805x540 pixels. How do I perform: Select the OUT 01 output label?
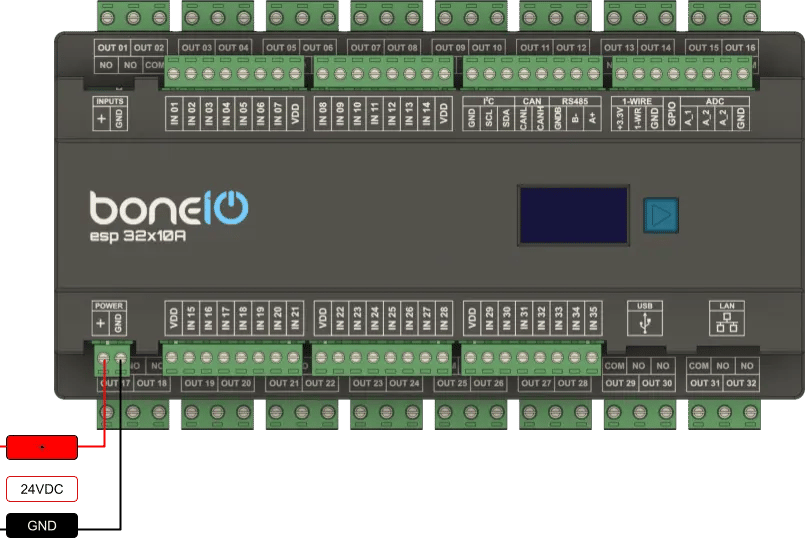click(x=112, y=48)
